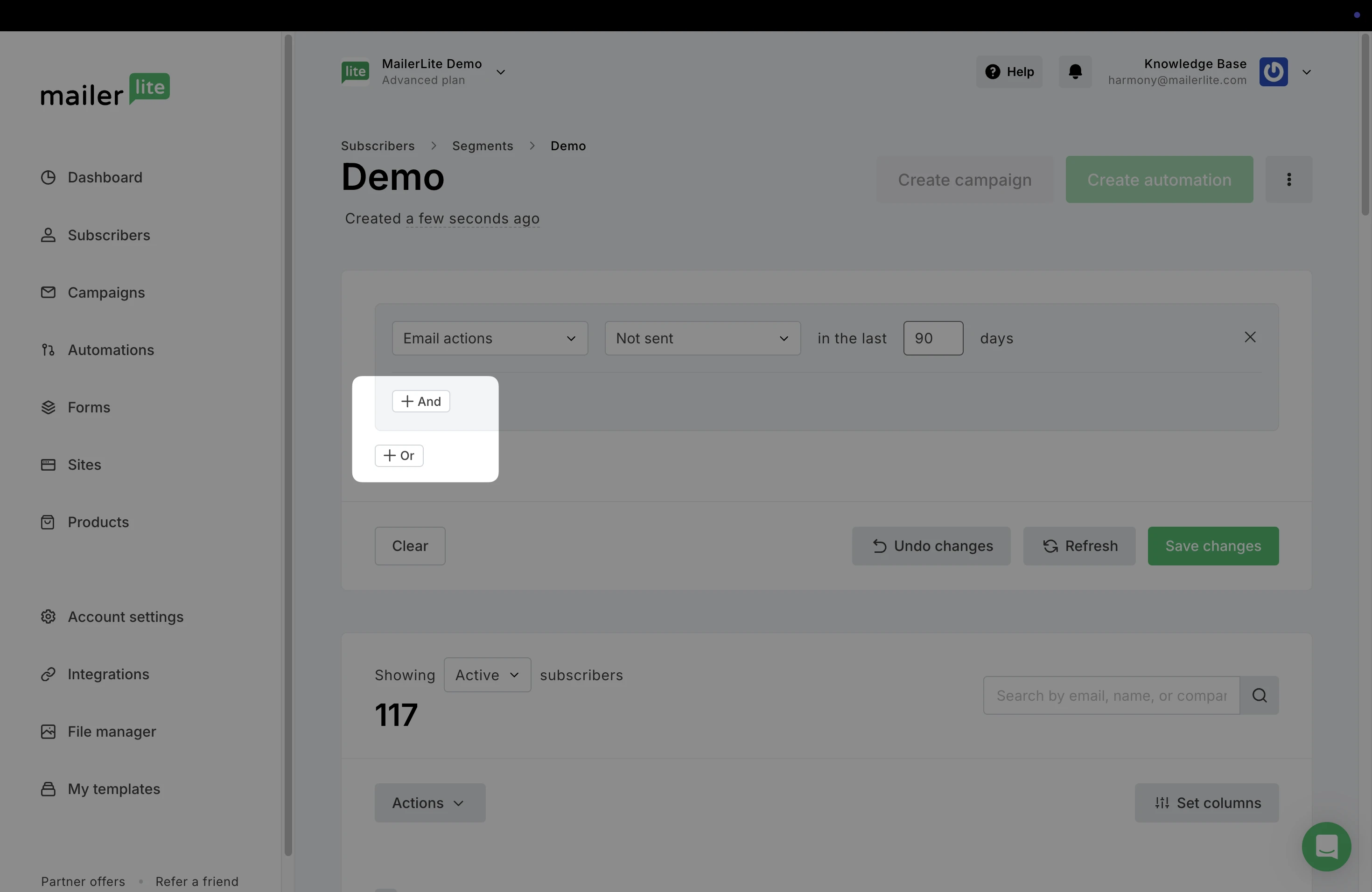Open the live chat widget
The width and height of the screenshot is (1372, 892).
pyautogui.click(x=1326, y=846)
